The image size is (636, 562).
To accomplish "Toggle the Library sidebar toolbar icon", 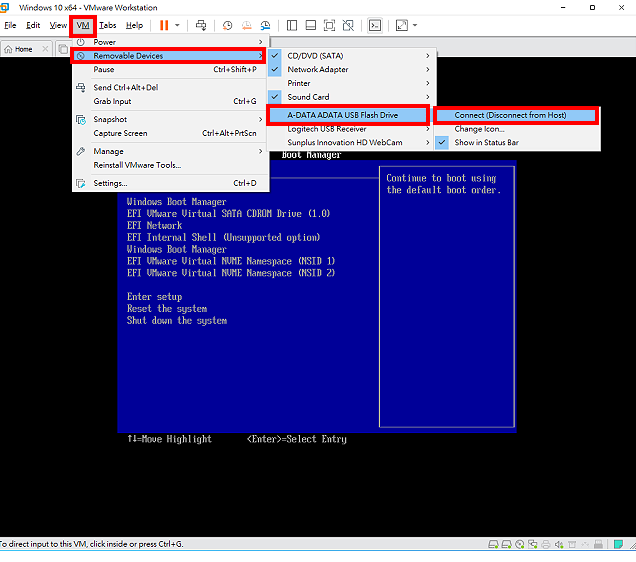I will pos(292,26).
